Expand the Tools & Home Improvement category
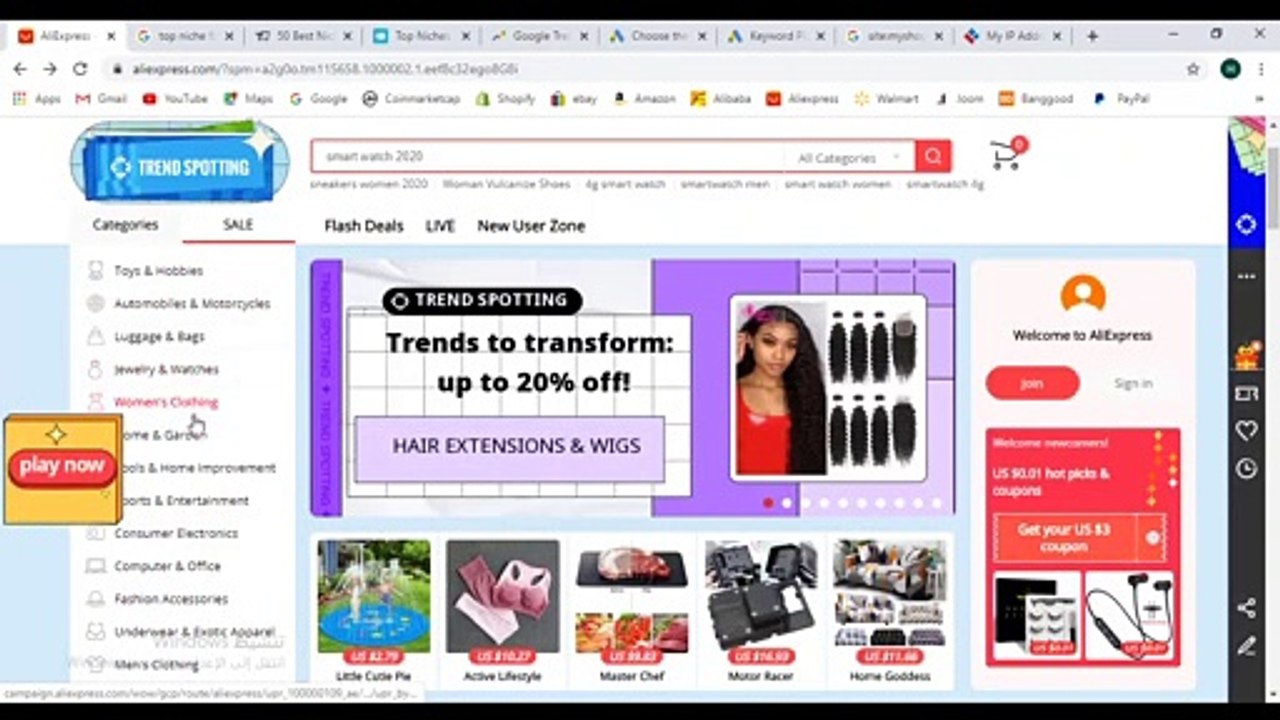This screenshot has width=1280, height=720. (193, 468)
